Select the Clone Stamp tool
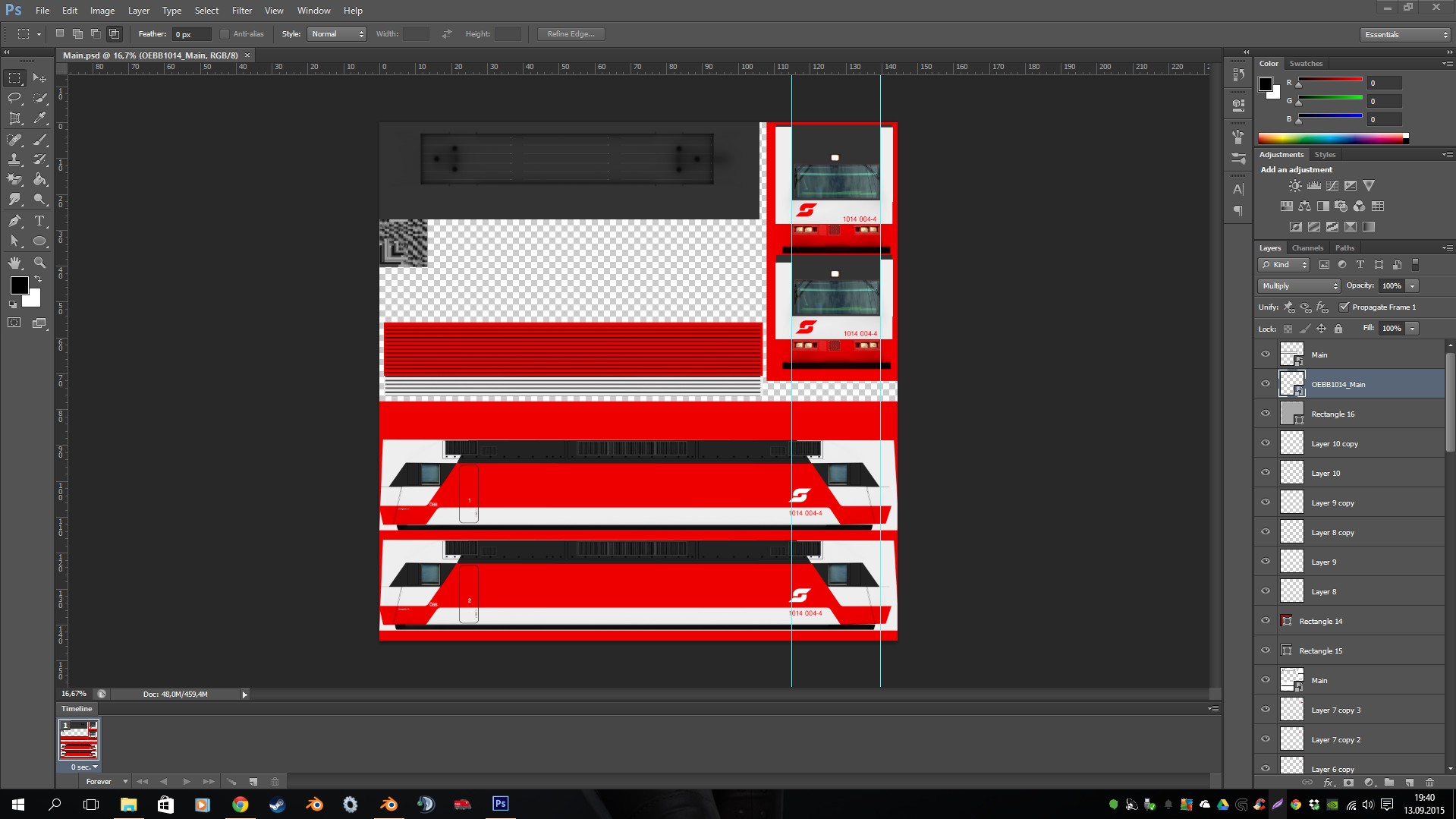This screenshot has width=1456, height=819. (x=14, y=159)
